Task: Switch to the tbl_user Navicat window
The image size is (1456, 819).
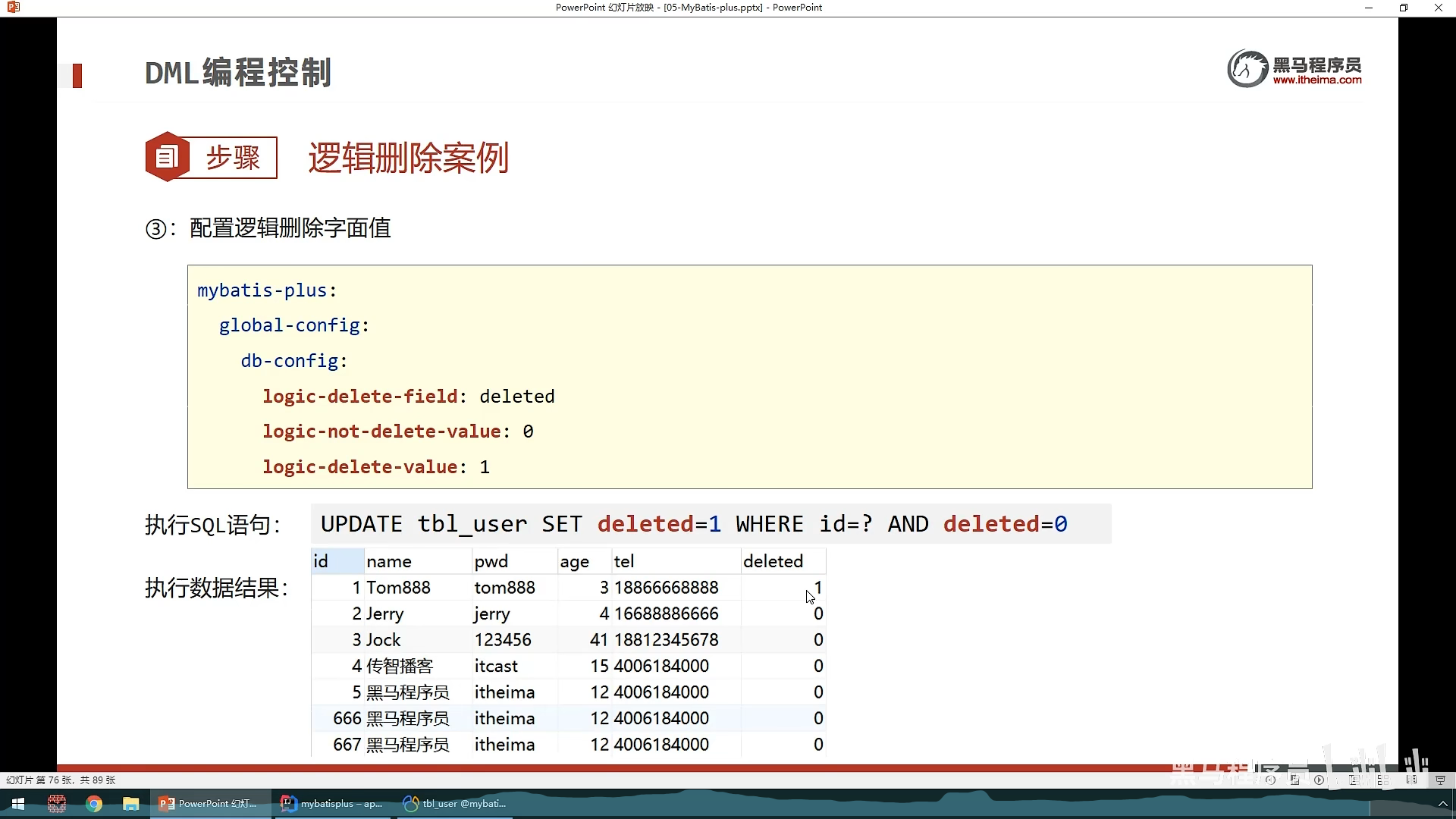Action: (455, 804)
